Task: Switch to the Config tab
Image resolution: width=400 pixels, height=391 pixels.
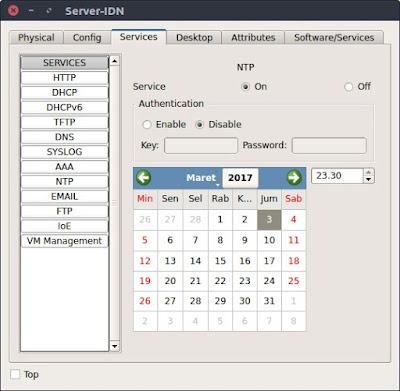Action: pyautogui.click(x=87, y=37)
